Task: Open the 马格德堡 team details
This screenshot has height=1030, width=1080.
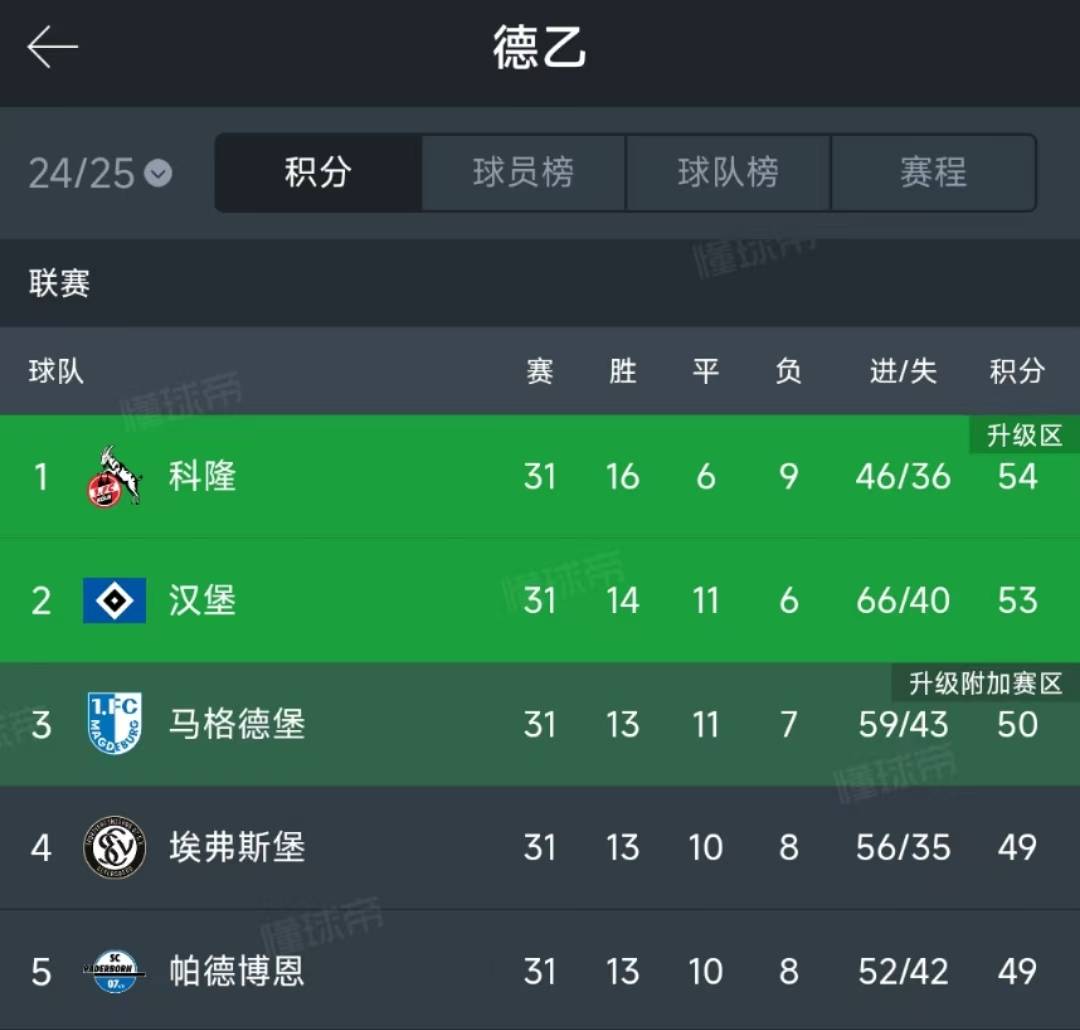Action: pyautogui.click(x=237, y=724)
